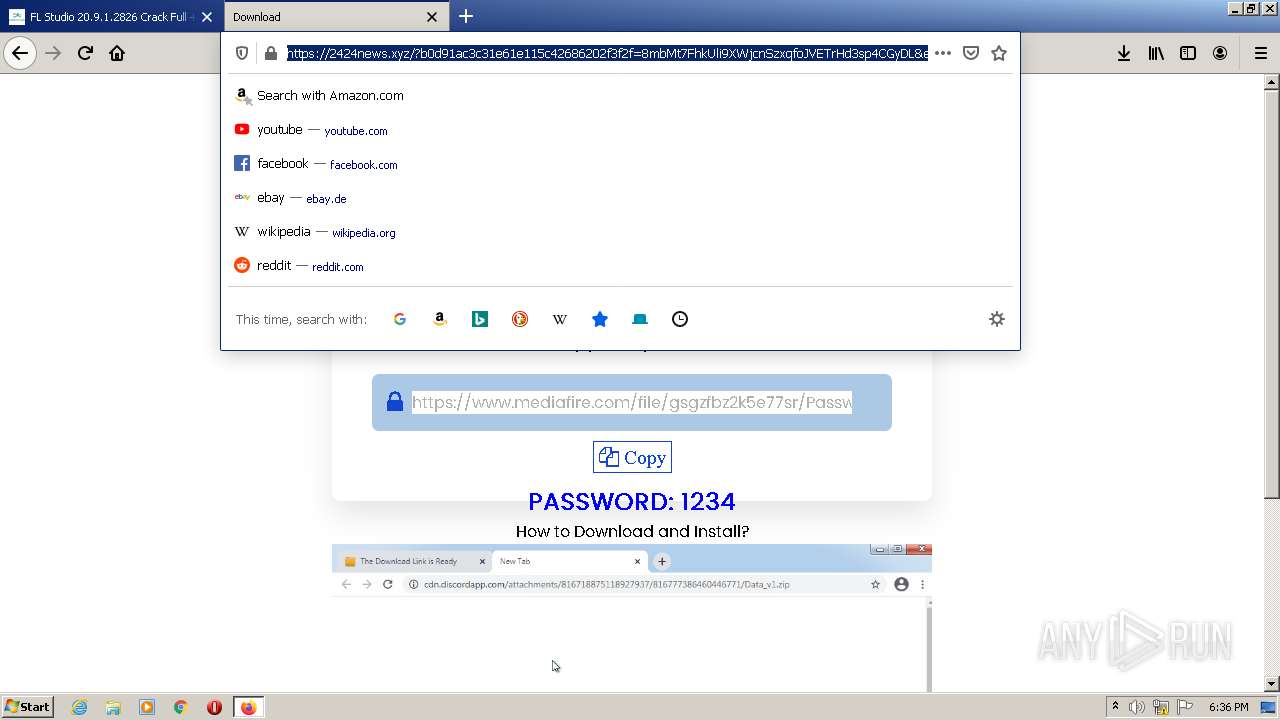The height and width of the screenshot is (720, 1280).
Task: Save page to Pocket icon
Action: (x=971, y=53)
